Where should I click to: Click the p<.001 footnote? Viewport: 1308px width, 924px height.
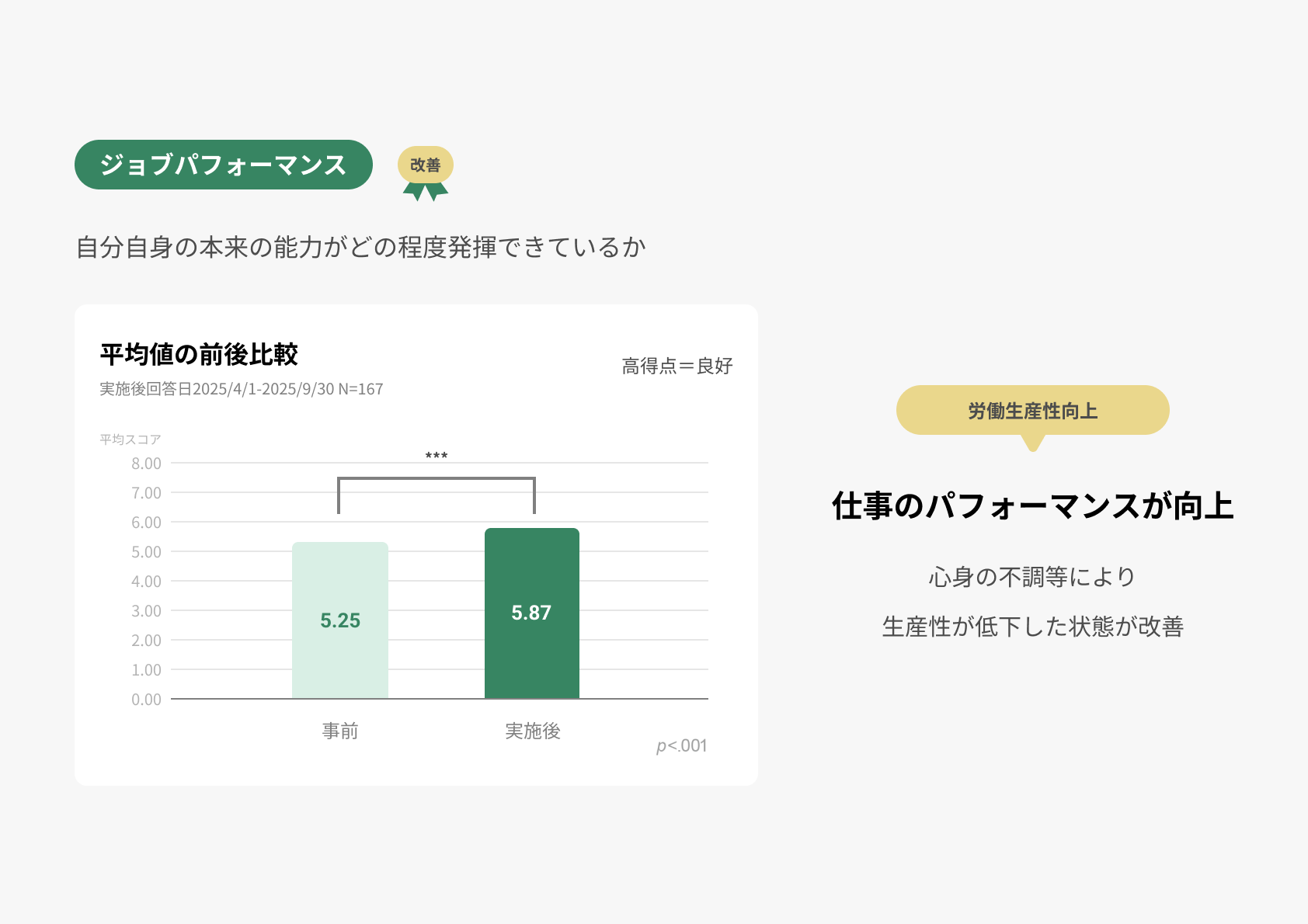pyautogui.click(x=681, y=746)
